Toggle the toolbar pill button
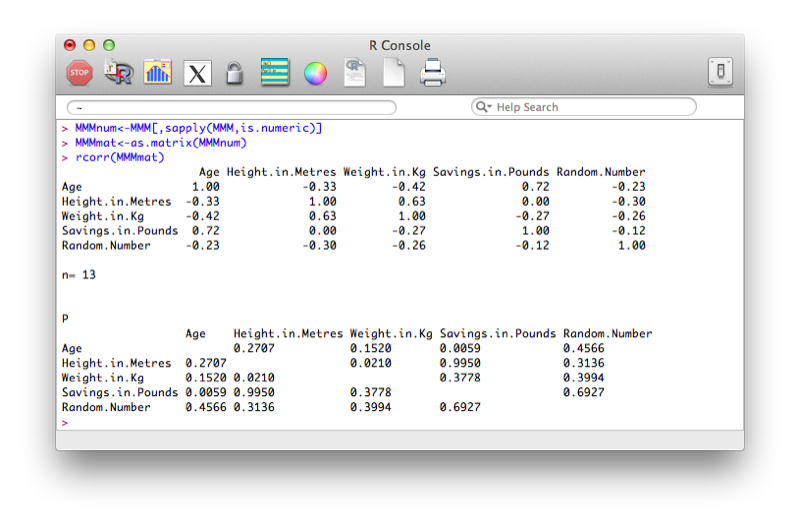The width and height of the screenshot is (800, 528). click(720, 71)
